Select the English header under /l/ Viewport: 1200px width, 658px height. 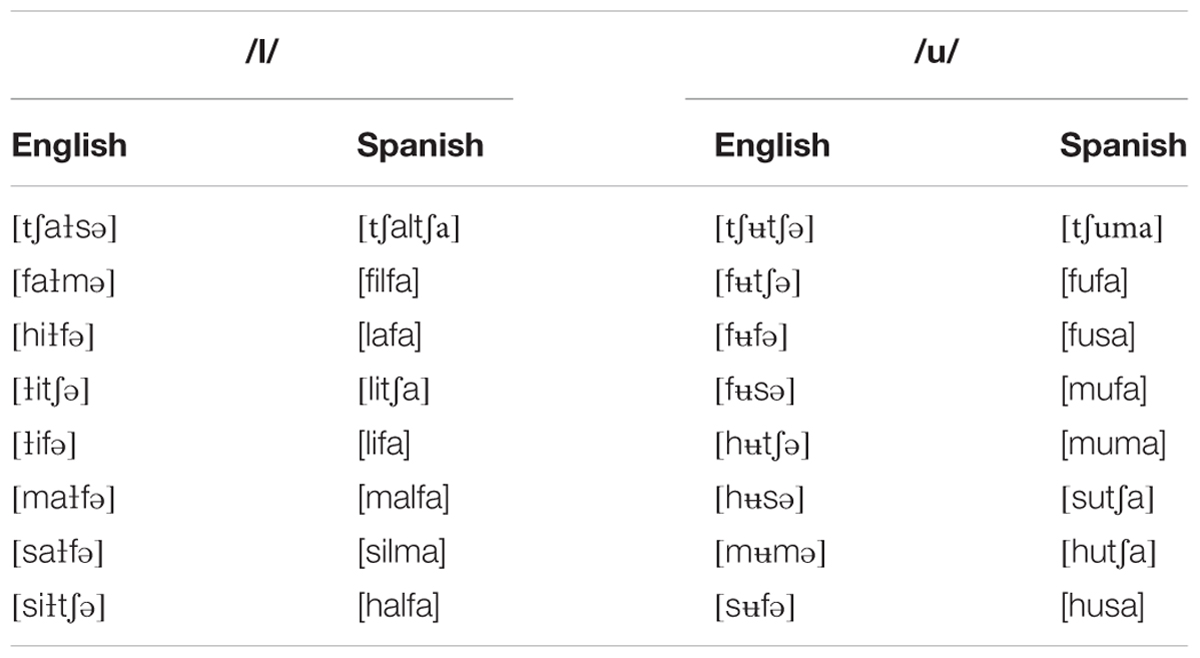pyautogui.click(x=69, y=145)
